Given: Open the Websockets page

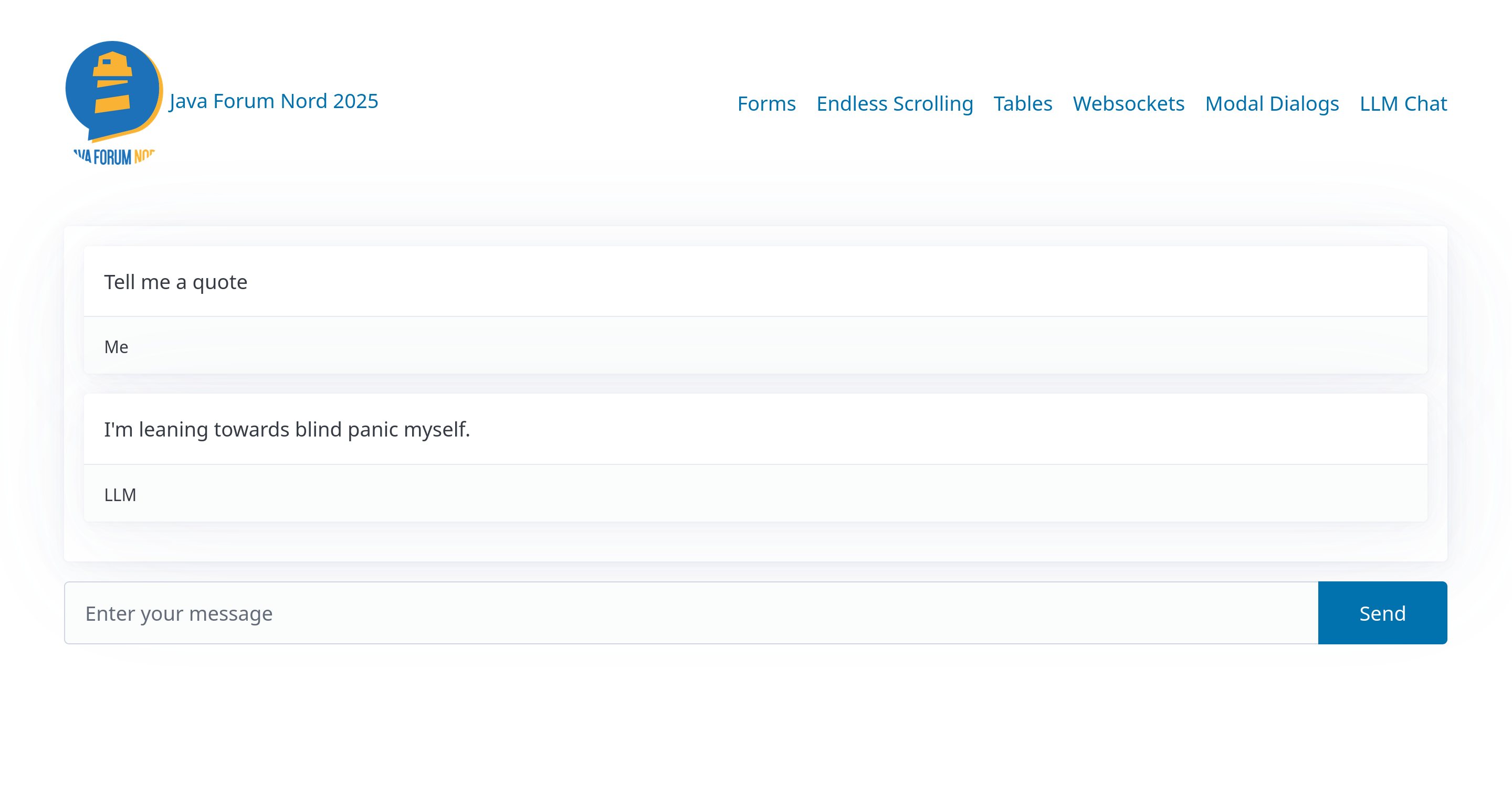Looking at the screenshot, I should coord(1128,103).
